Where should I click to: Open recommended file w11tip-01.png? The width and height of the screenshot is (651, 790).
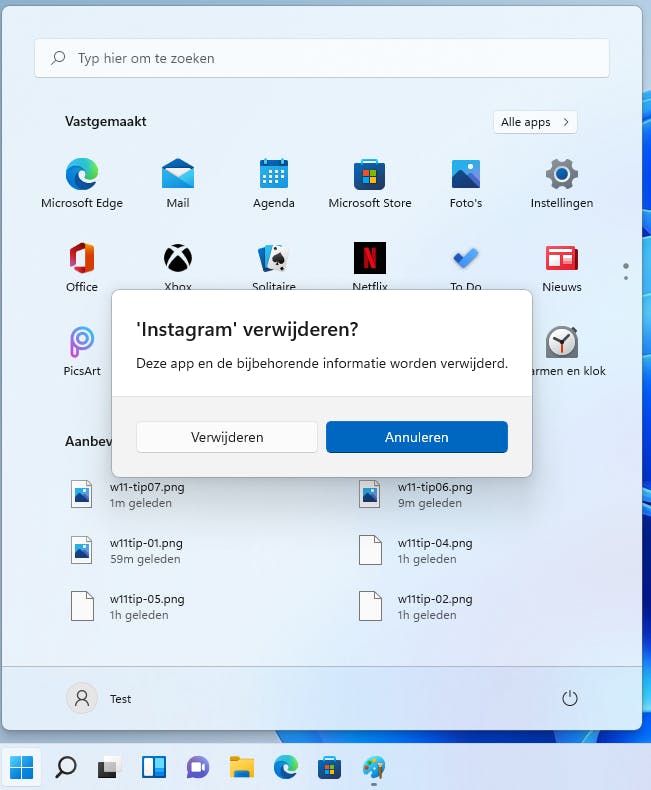[x=128, y=551]
